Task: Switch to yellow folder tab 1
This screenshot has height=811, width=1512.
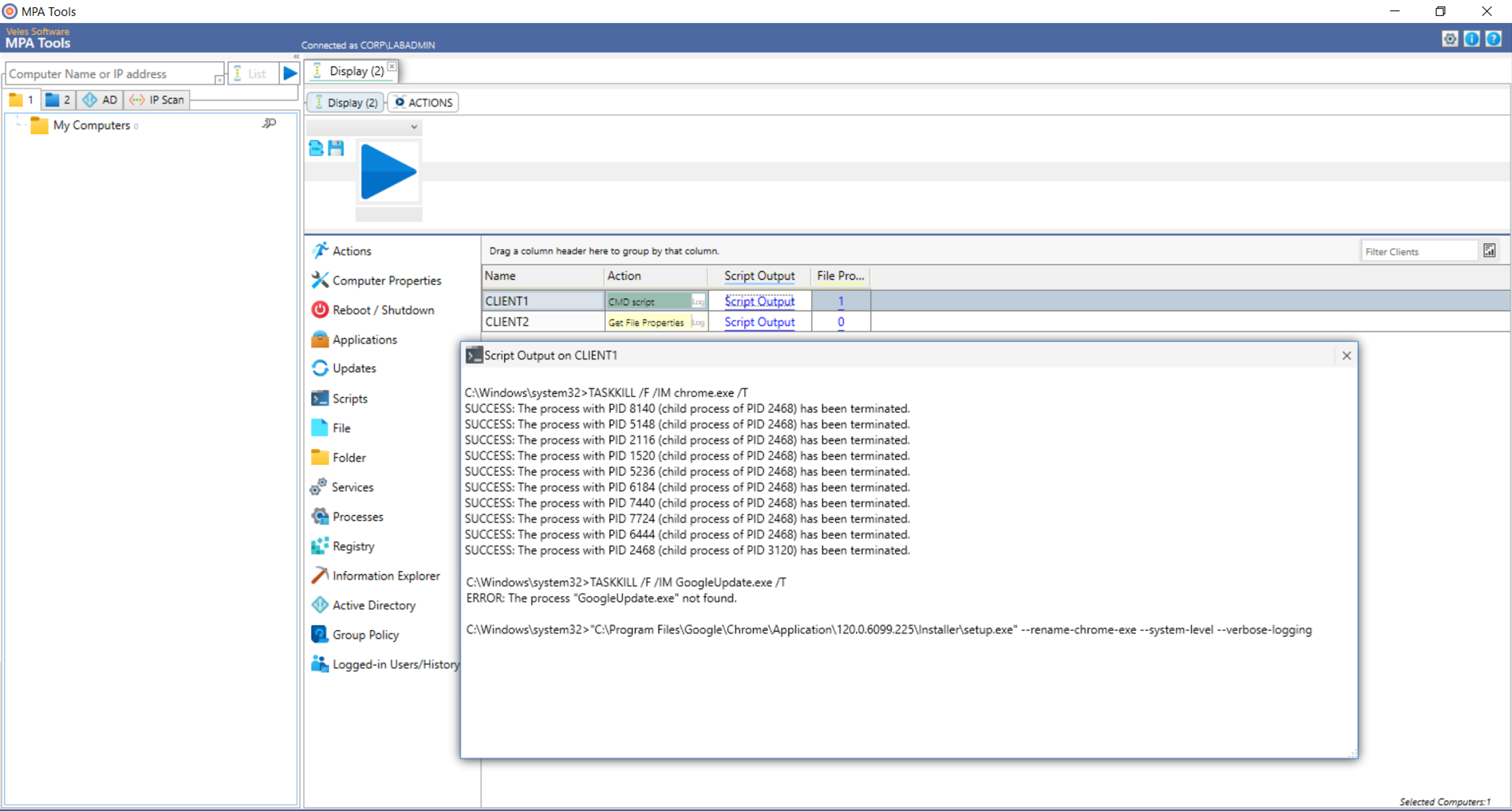Action: point(22,100)
